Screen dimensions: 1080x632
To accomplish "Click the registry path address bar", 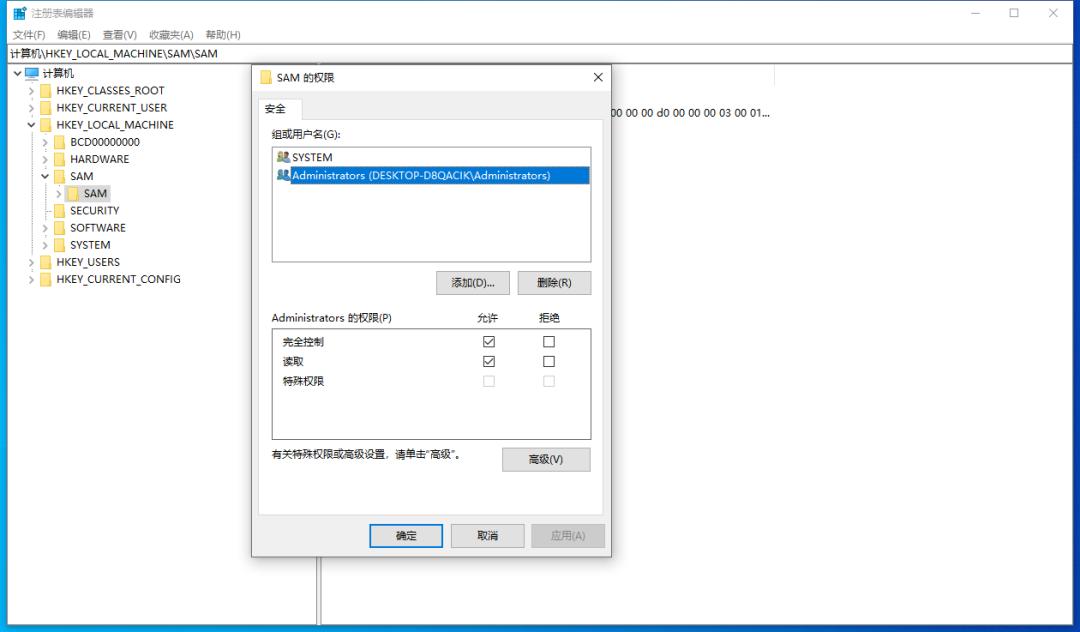I will (x=540, y=54).
